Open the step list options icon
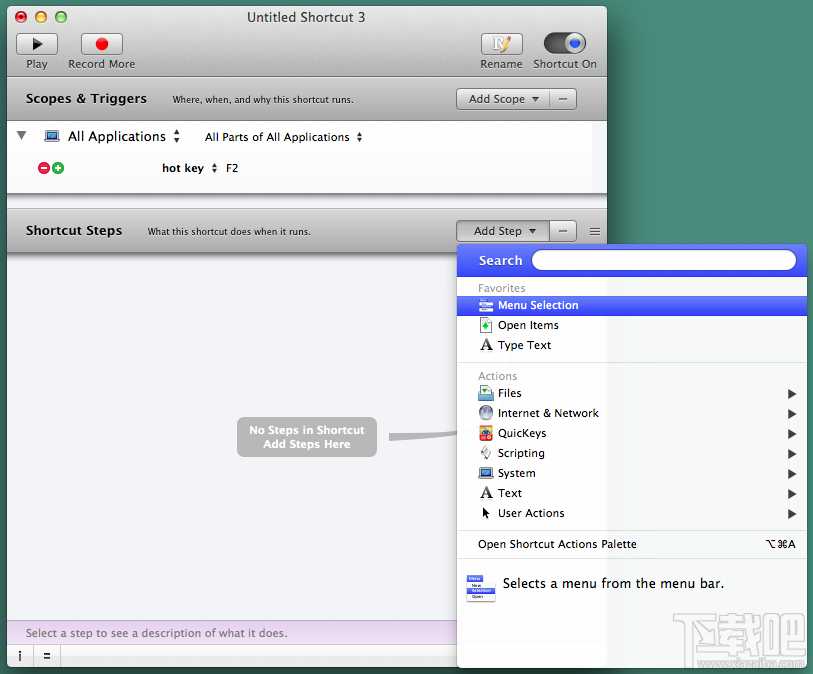 coord(595,232)
